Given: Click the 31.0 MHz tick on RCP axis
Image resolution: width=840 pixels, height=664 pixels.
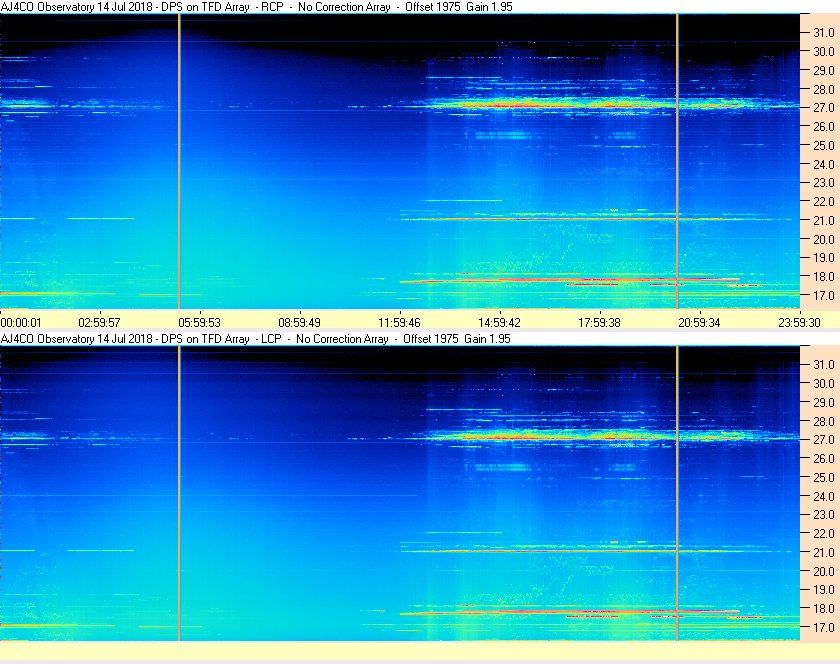Looking at the screenshot, I should pos(823,33).
